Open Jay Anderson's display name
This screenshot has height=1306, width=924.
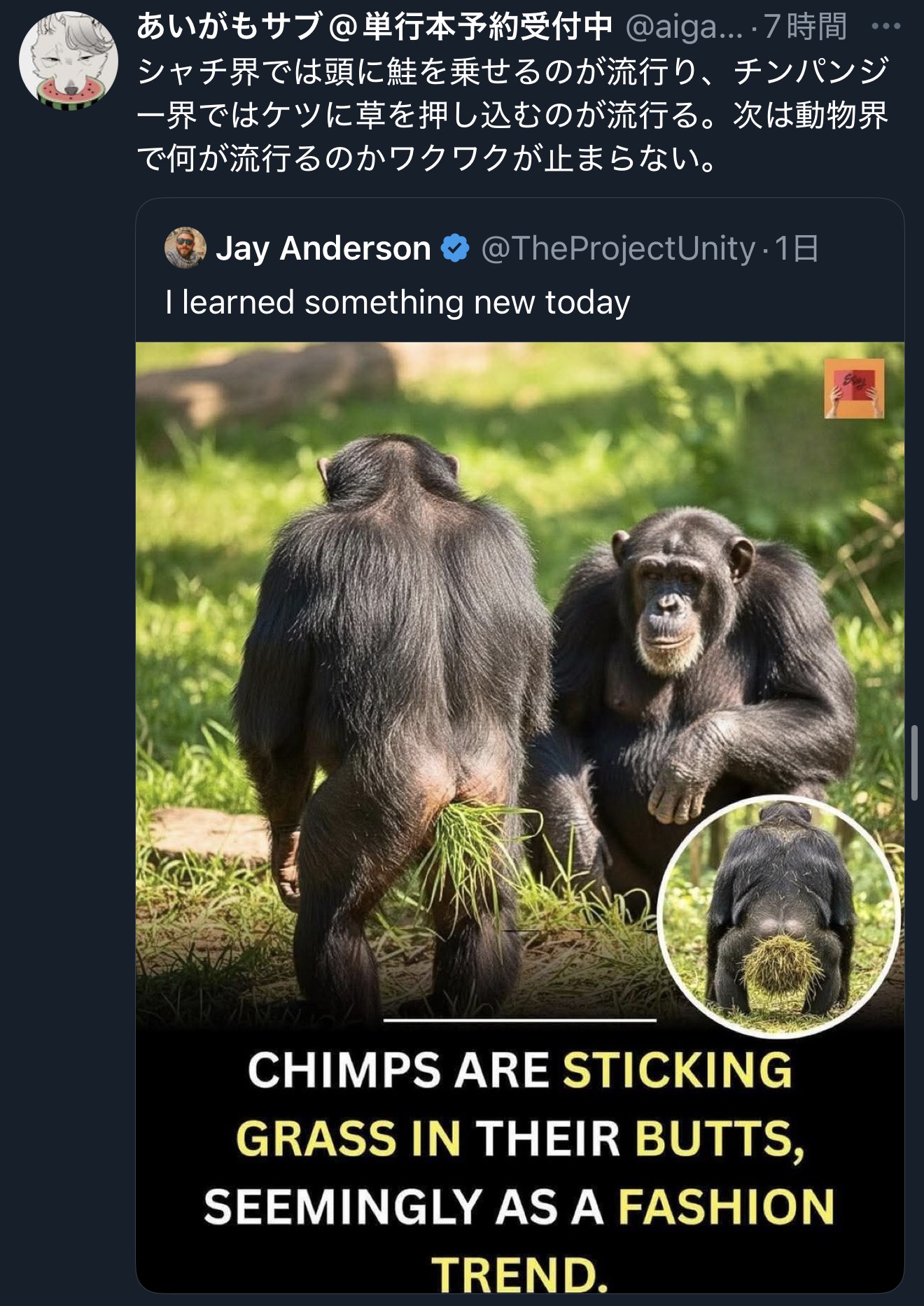[x=323, y=248]
